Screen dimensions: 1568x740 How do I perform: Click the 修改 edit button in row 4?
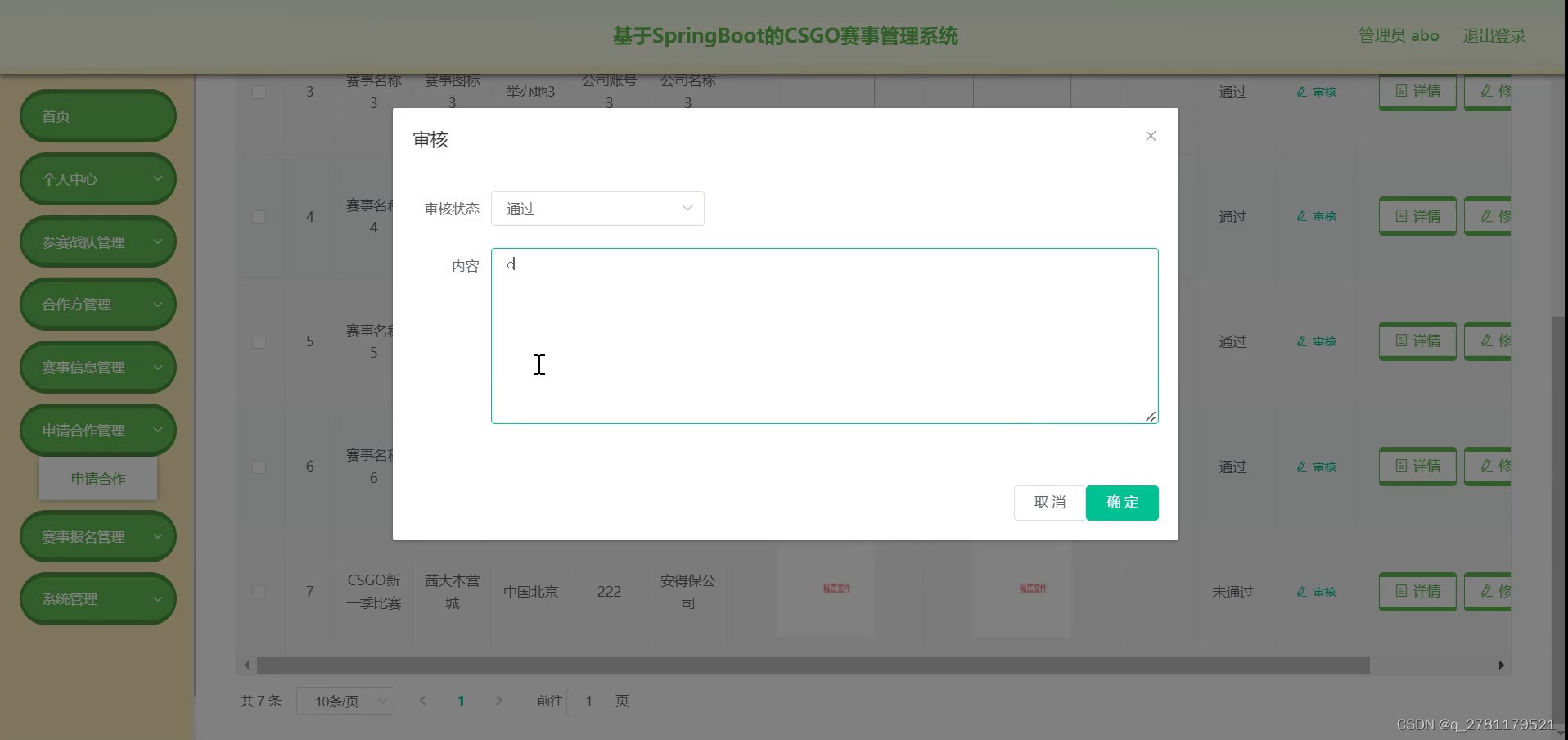(x=1488, y=216)
